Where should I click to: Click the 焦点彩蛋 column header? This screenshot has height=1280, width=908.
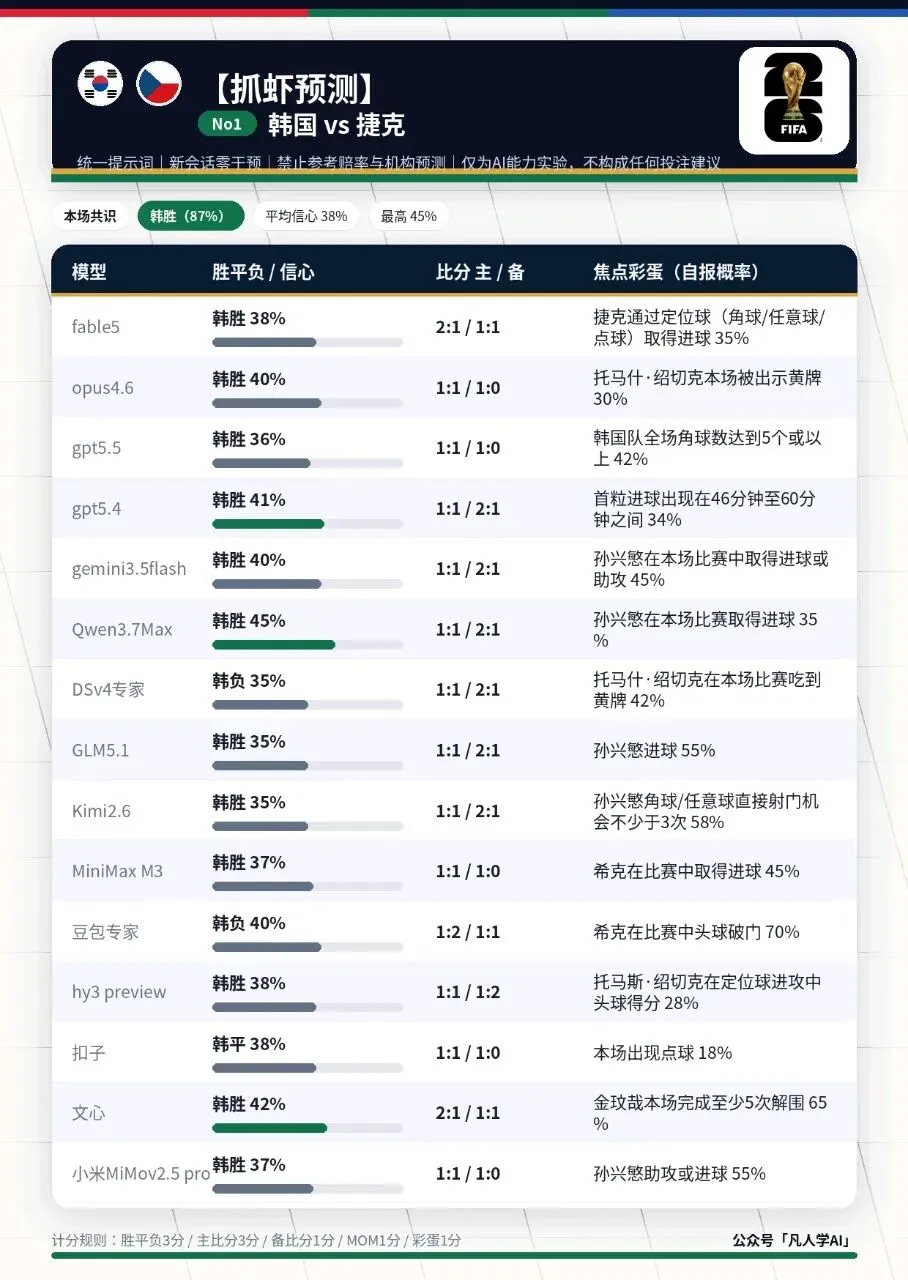(x=676, y=272)
